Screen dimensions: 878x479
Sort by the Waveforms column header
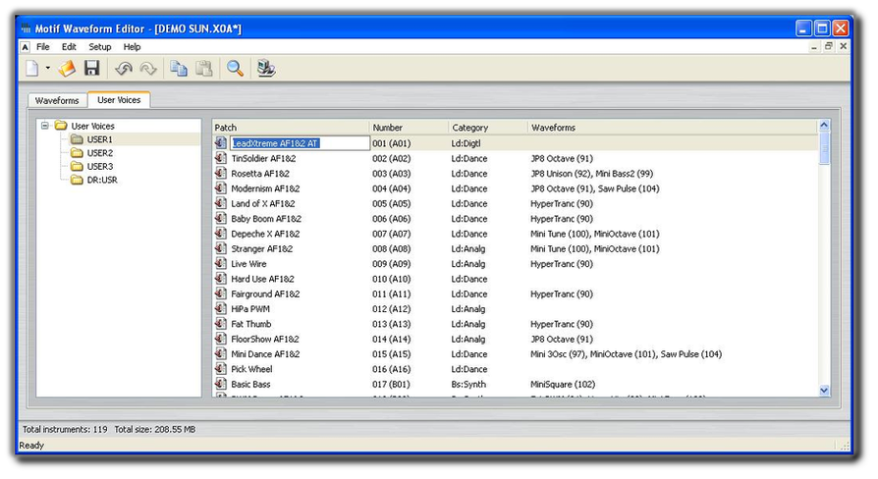[x=672, y=128]
